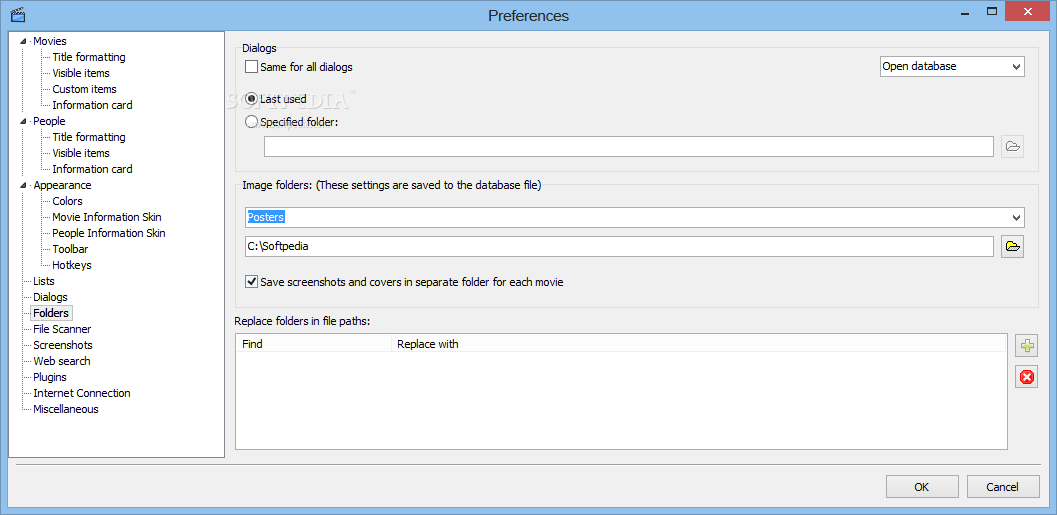Collapse the Movies tree node

coord(24,41)
